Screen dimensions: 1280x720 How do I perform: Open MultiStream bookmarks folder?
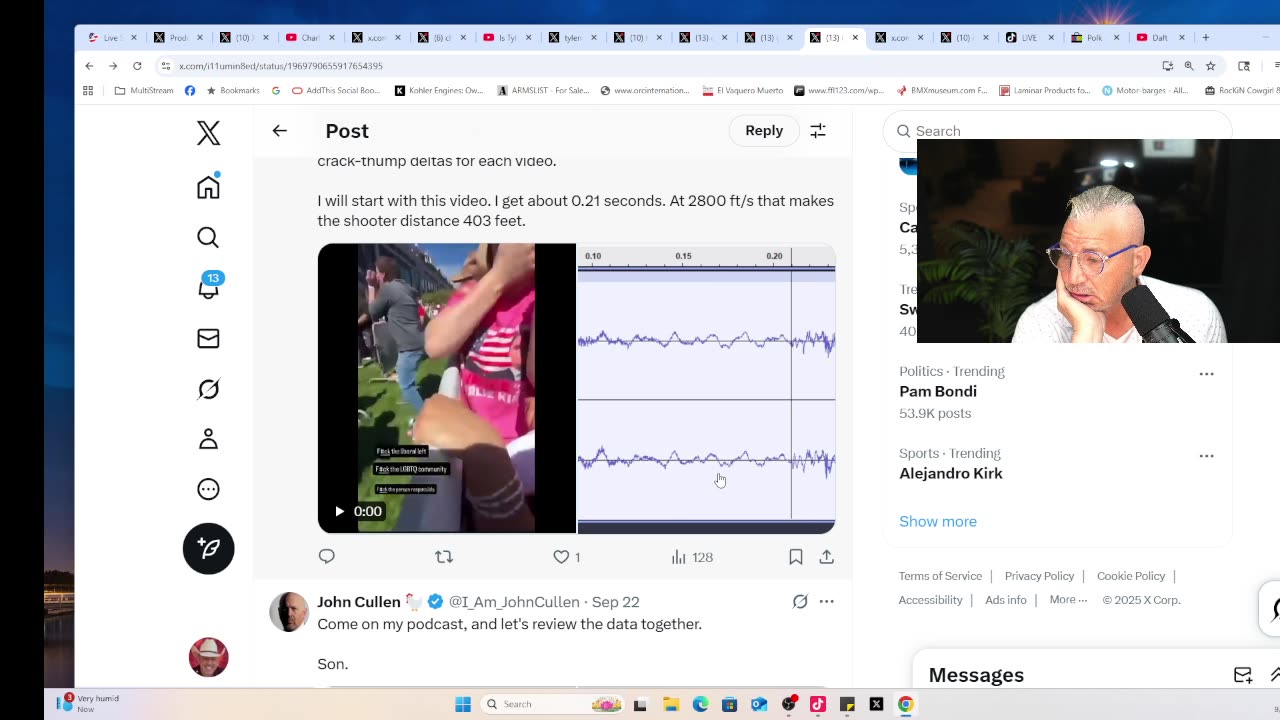(144, 90)
